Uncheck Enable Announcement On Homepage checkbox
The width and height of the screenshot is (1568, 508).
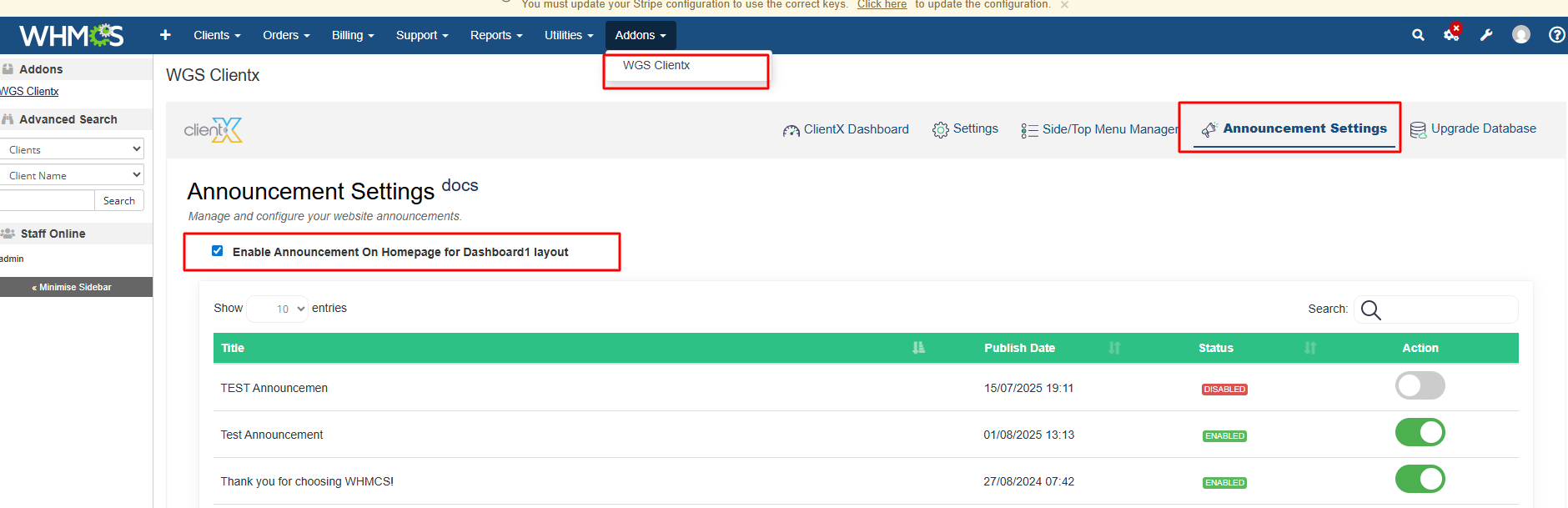218,251
